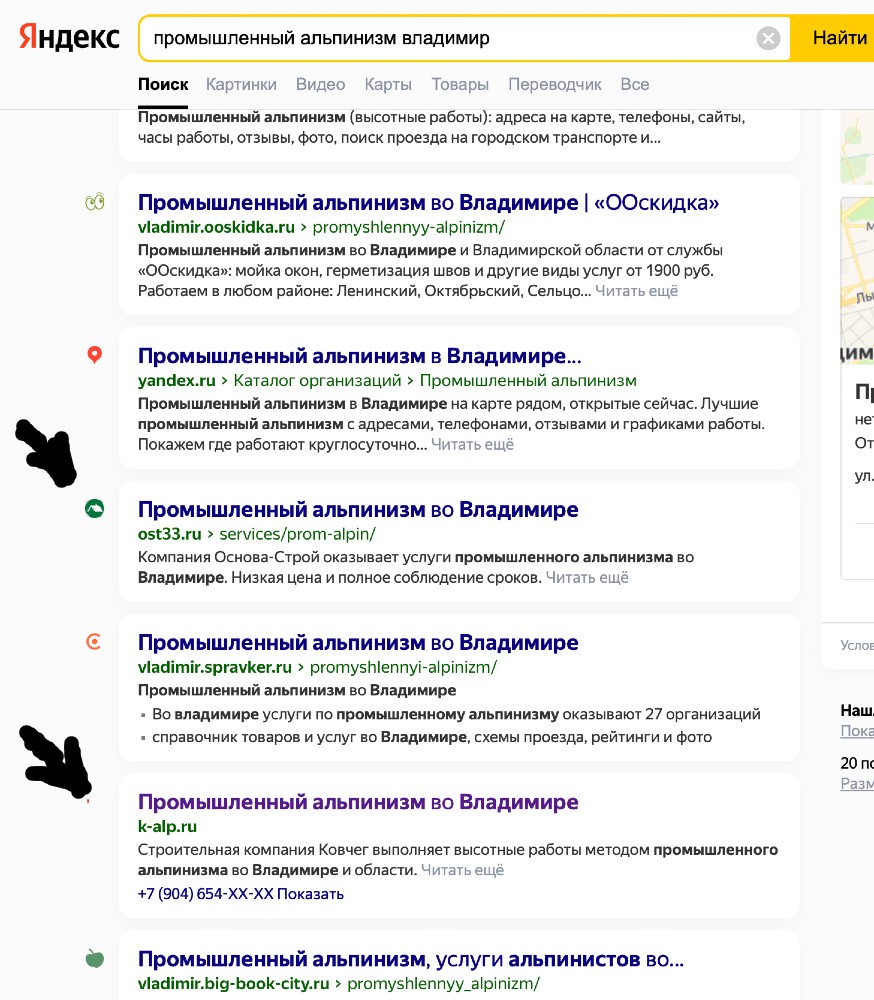The width and height of the screenshot is (874, 1000).
Task: Open the ost33.ru domain link
Action: click(x=170, y=534)
